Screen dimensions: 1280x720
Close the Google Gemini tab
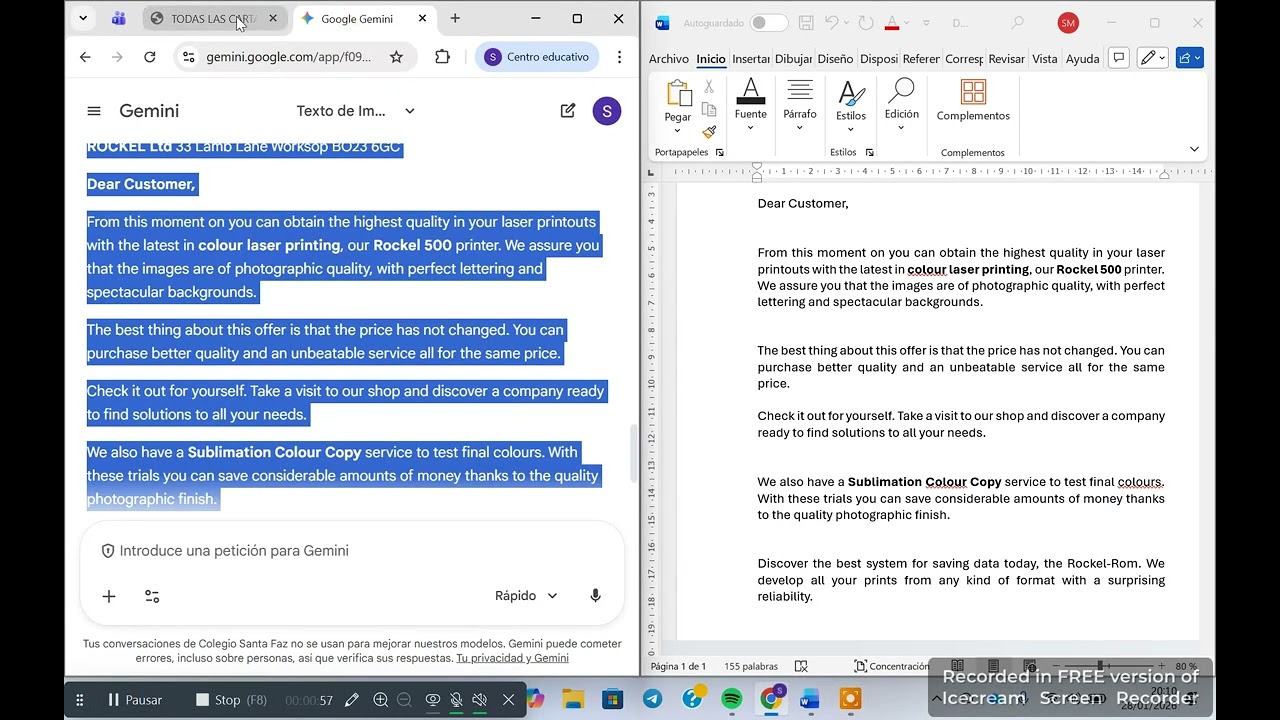(x=422, y=18)
